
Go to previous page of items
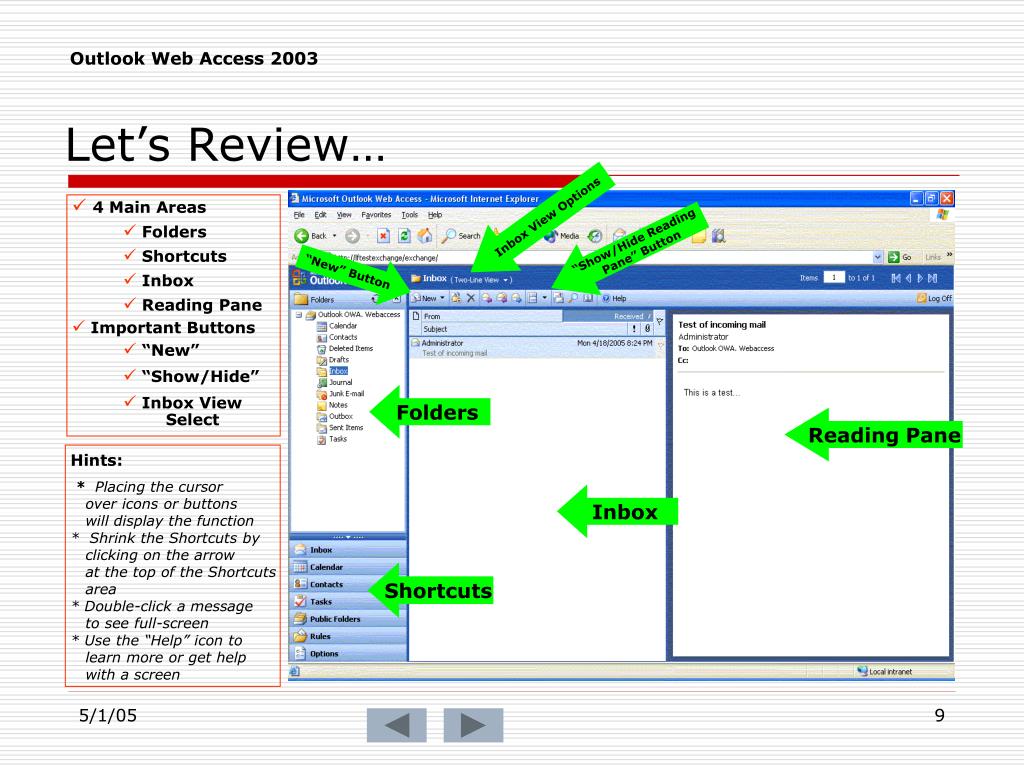click(908, 278)
